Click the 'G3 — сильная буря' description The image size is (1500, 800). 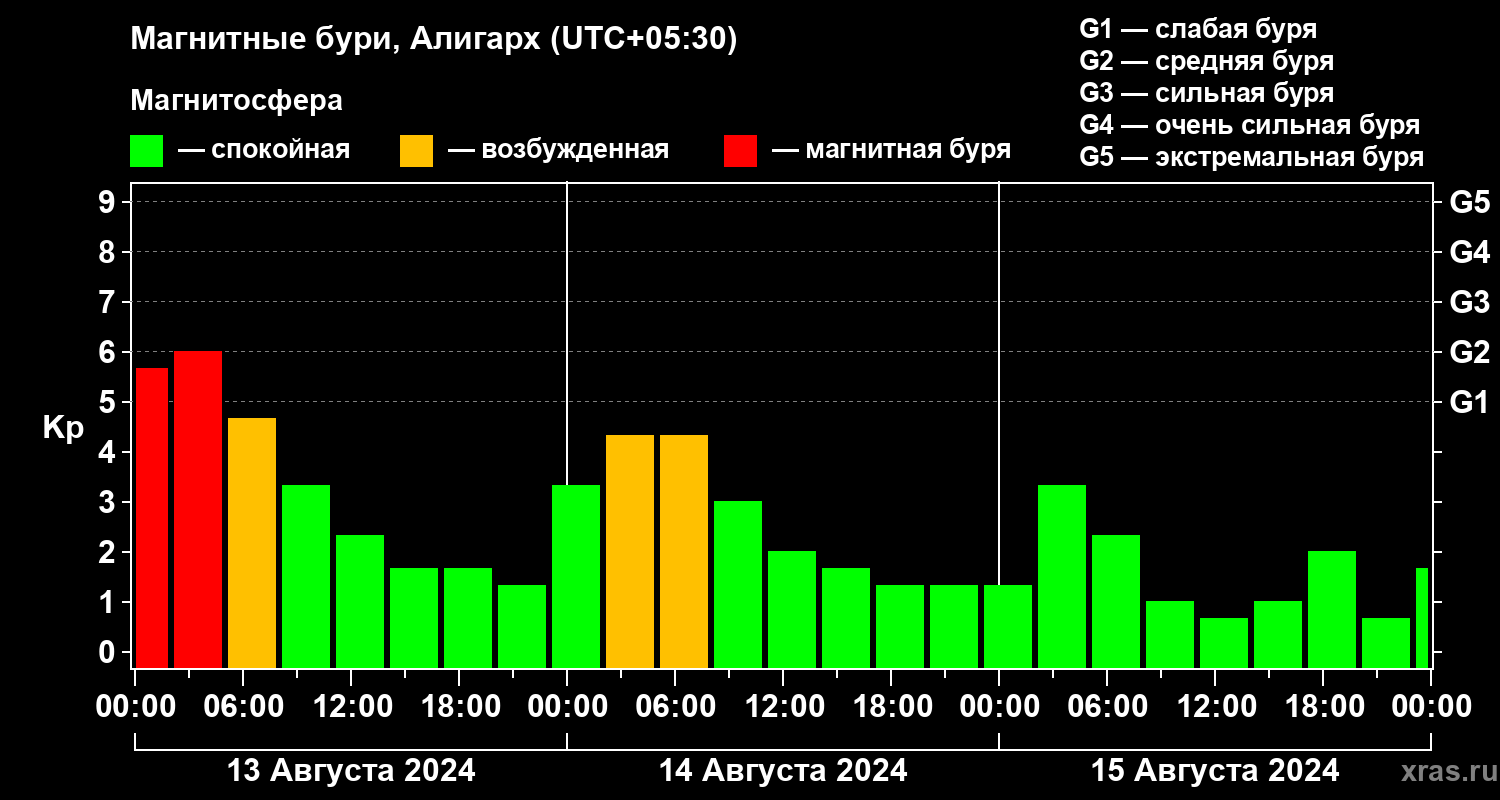pyautogui.click(x=1206, y=93)
